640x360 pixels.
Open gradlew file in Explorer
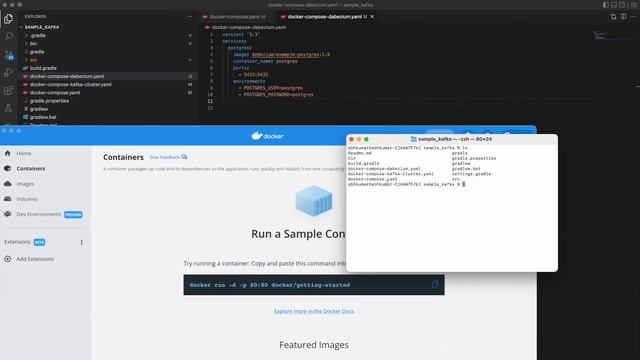point(39,109)
